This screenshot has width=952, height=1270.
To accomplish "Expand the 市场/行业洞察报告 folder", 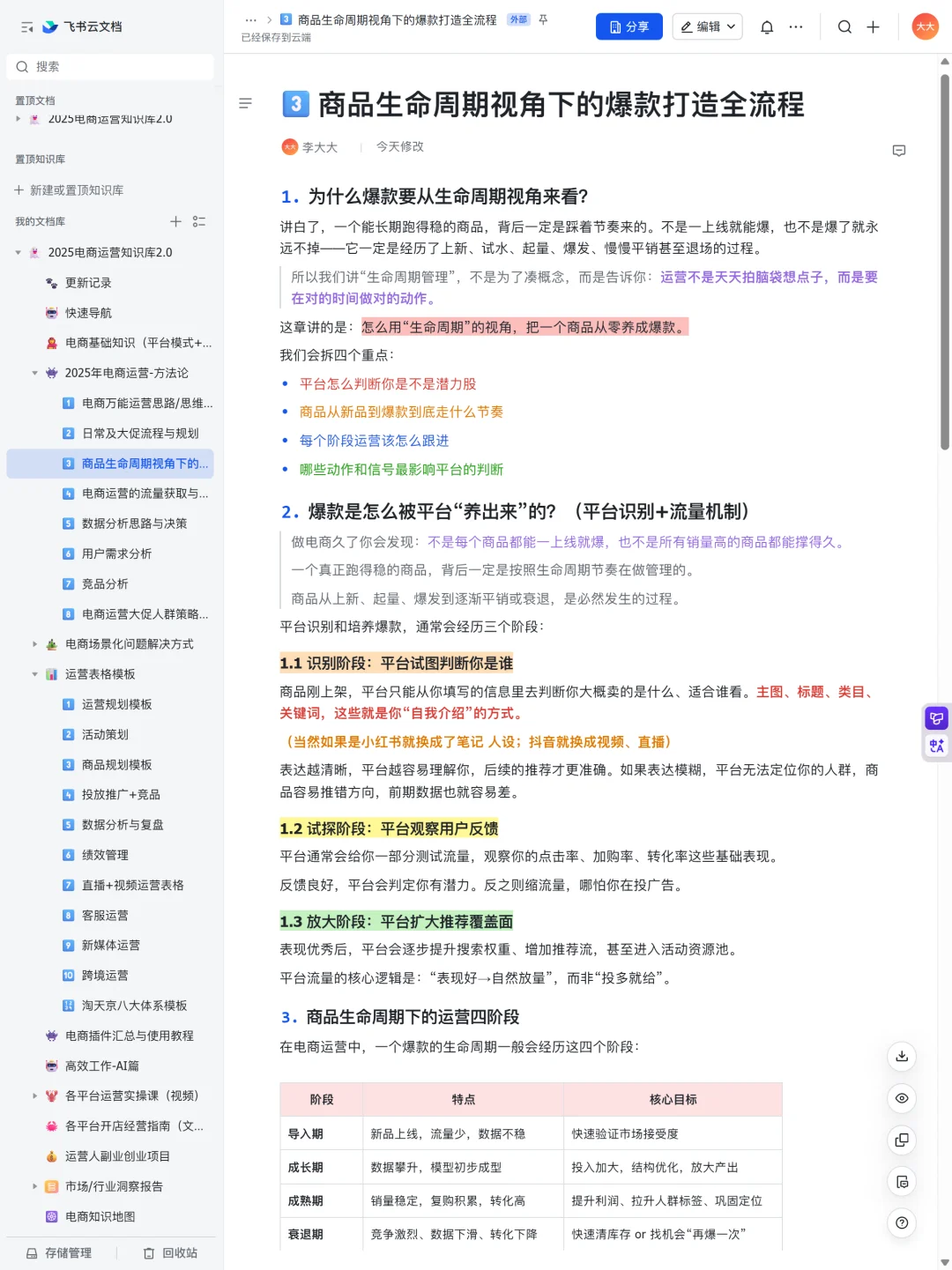I will tap(35, 1187).
